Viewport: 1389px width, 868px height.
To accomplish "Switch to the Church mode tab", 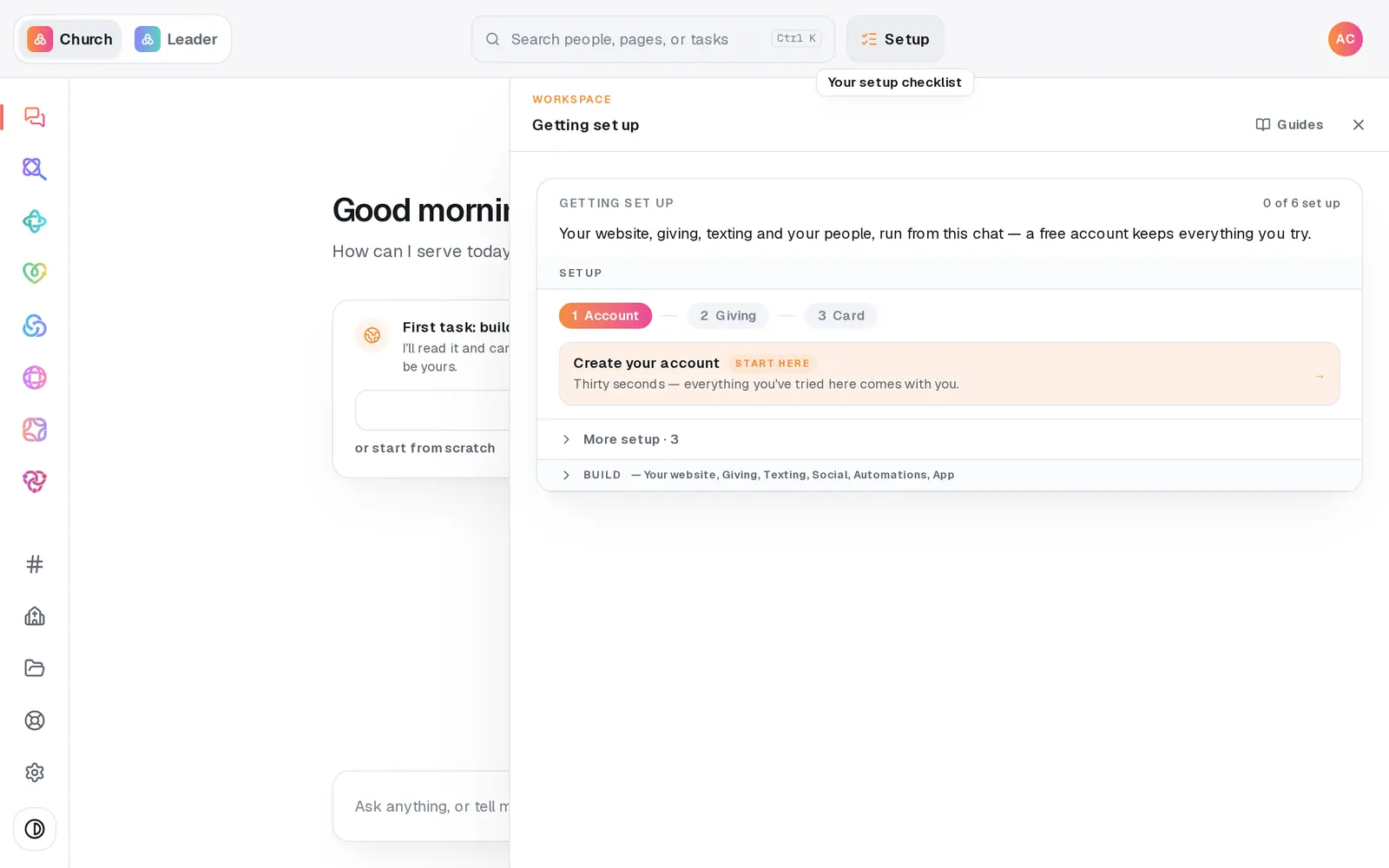I will 70,39.
